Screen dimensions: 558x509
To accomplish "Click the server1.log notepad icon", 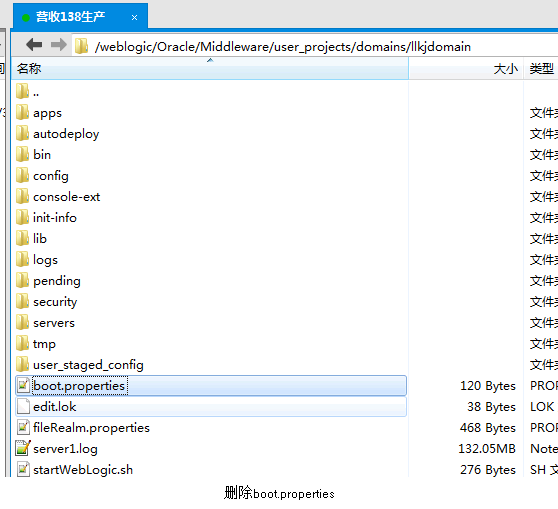I will pos(23,448).
